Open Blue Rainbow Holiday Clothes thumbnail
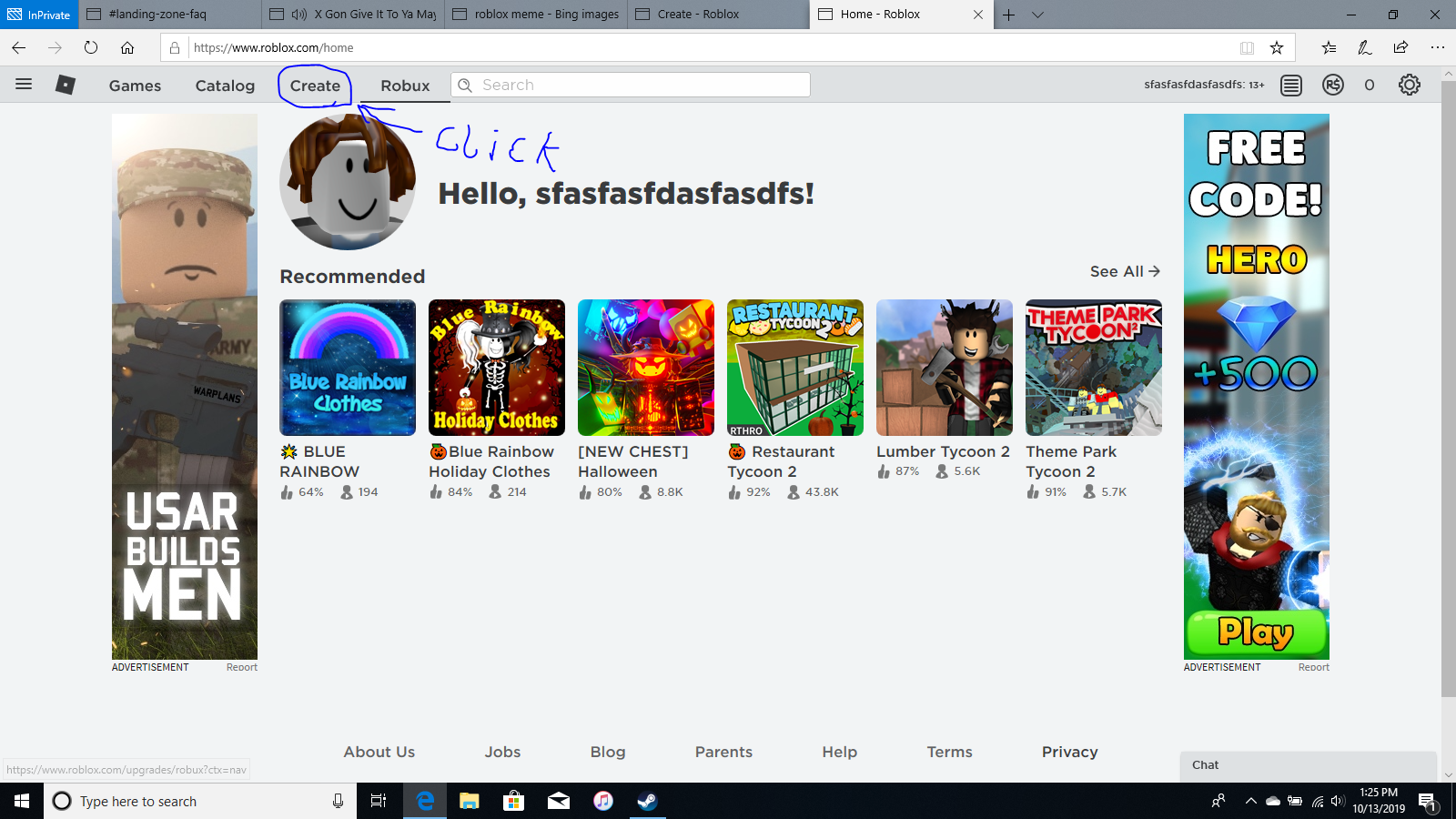 tap(497, 368)
